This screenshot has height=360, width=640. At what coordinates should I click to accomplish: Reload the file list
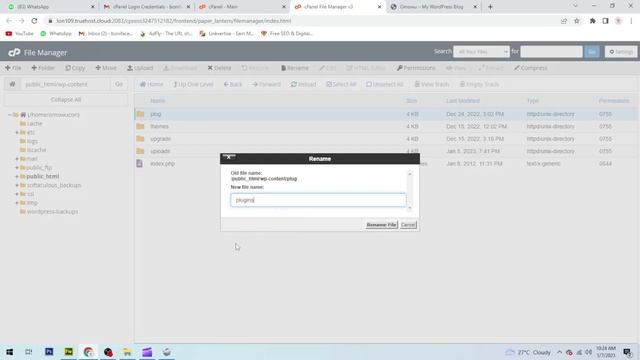(303, 84)
